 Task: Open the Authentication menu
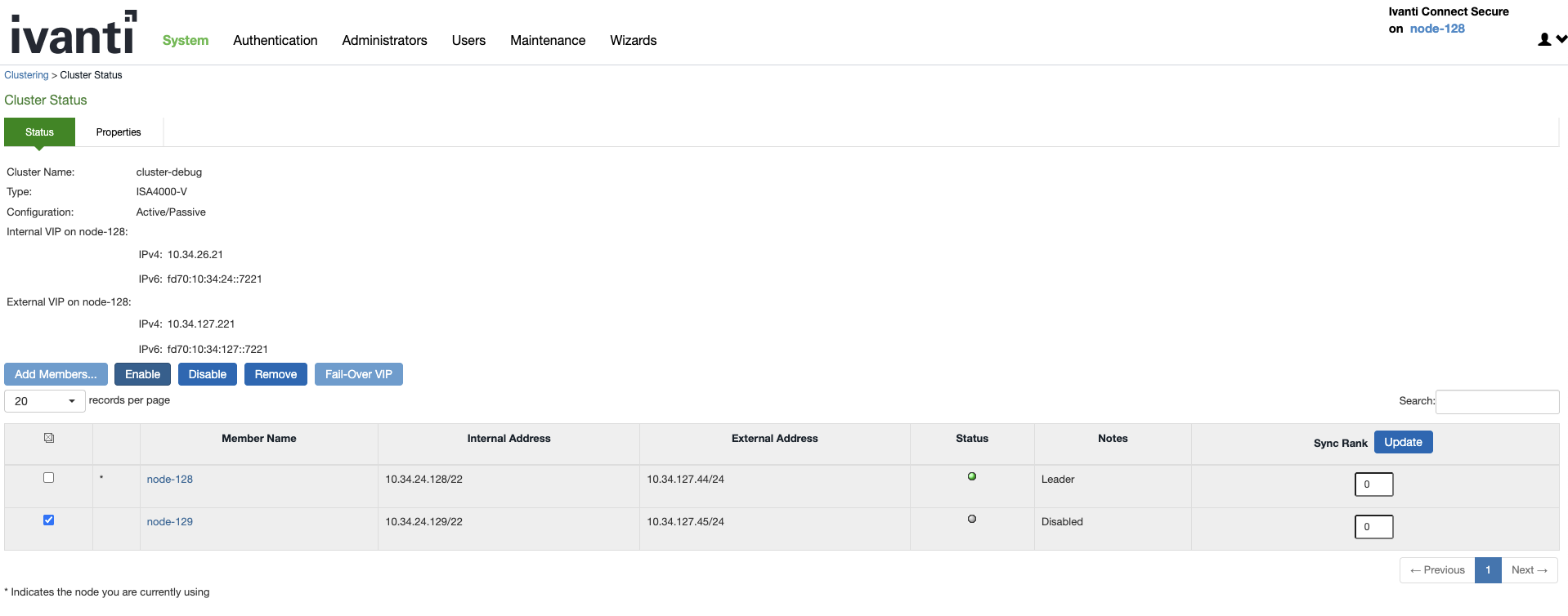click(x=275, y=40)
